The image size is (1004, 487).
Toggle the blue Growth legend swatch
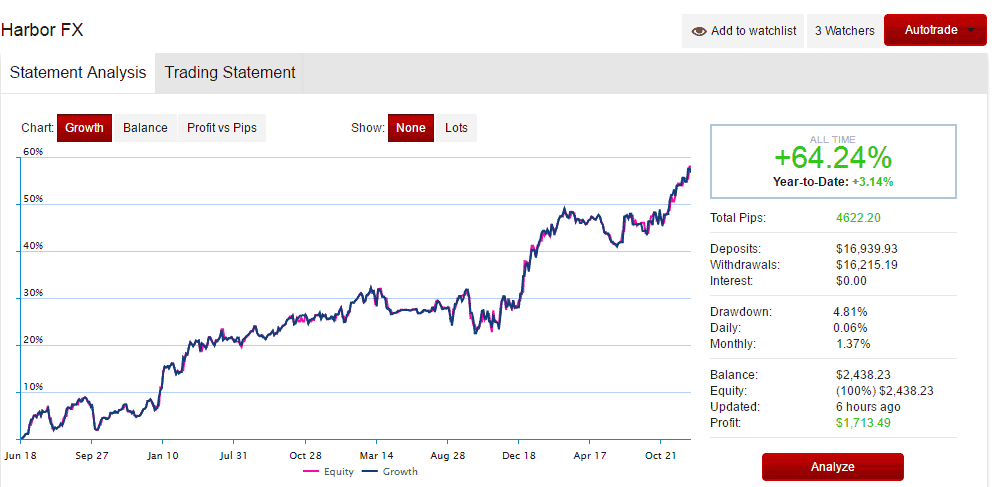coord(369,472)
